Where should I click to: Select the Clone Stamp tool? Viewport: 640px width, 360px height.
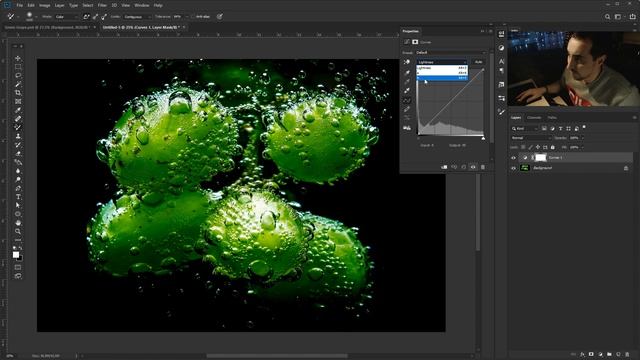click(18, 136)
